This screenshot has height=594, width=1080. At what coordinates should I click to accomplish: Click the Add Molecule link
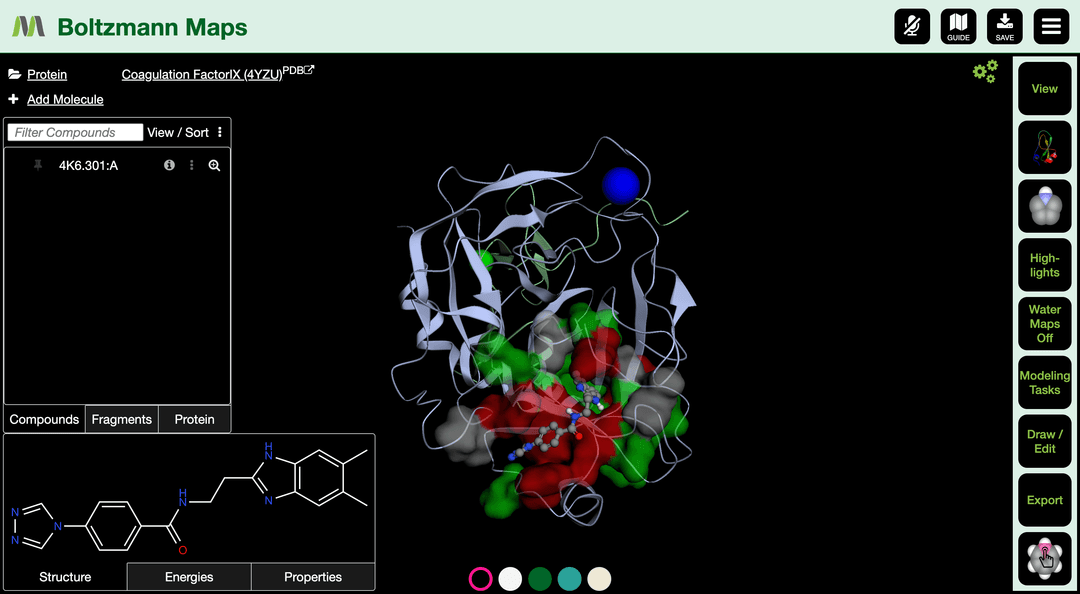[x=65, y=99]
